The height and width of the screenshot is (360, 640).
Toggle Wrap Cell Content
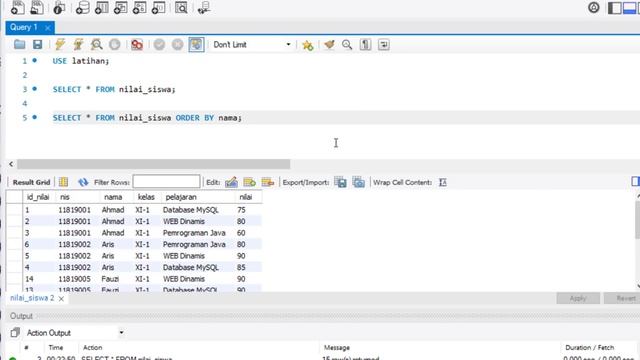coord(443,182)
